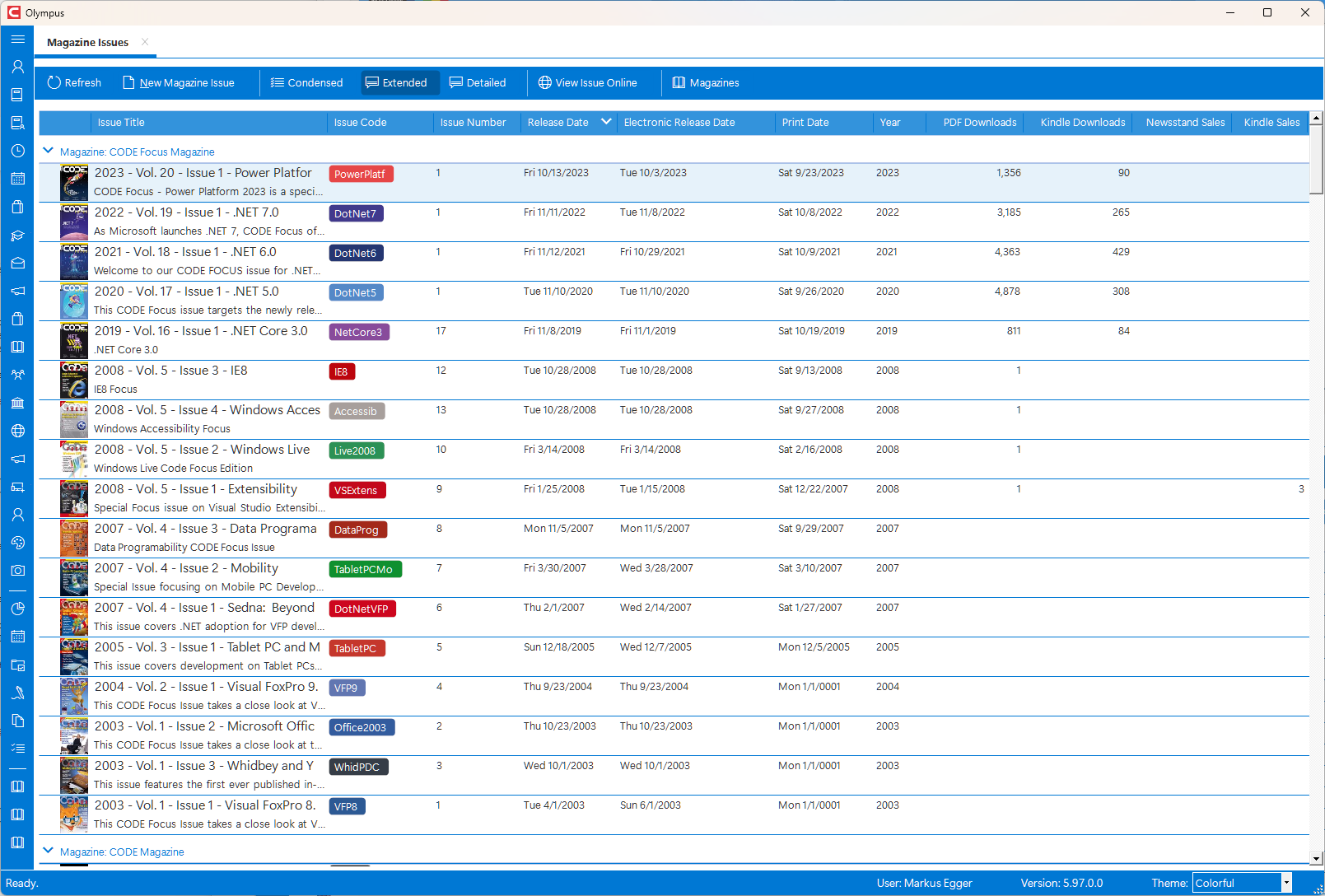Click the DotNet7 issue code badge
1325x896 pixels.
pos(356,213)
